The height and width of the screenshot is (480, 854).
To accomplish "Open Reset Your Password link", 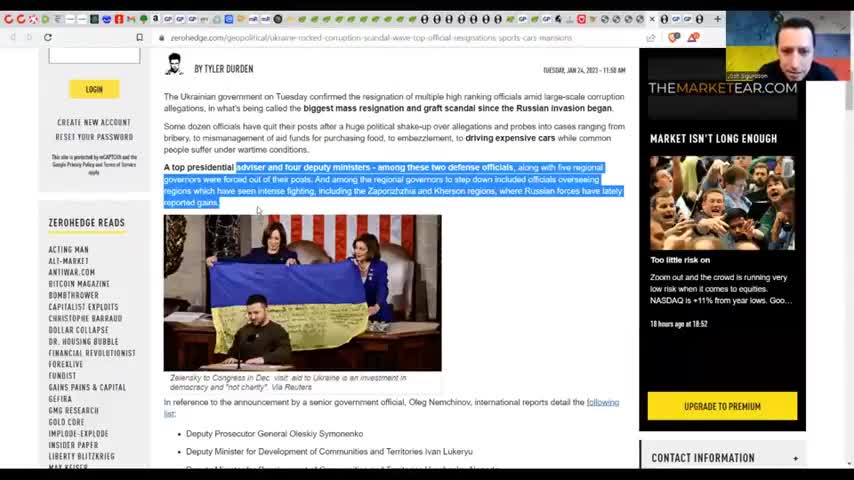I will tap(94, 137).
